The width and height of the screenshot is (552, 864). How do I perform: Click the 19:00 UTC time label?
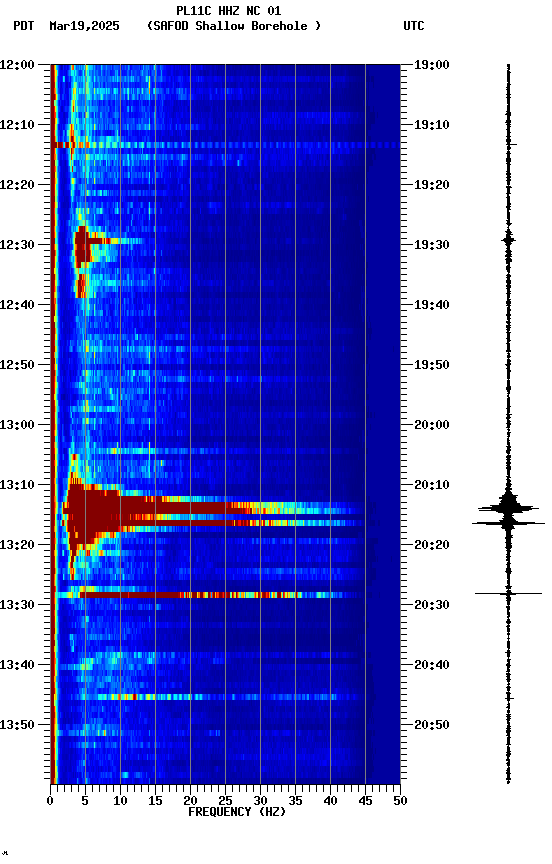click(x=432, y=65)
